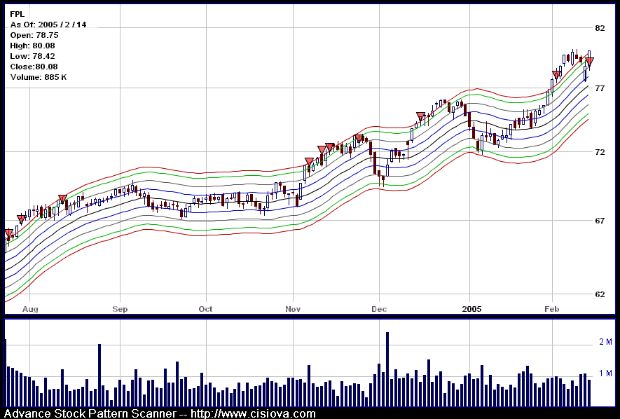Click the 62 price axis label

pos(600,294)
